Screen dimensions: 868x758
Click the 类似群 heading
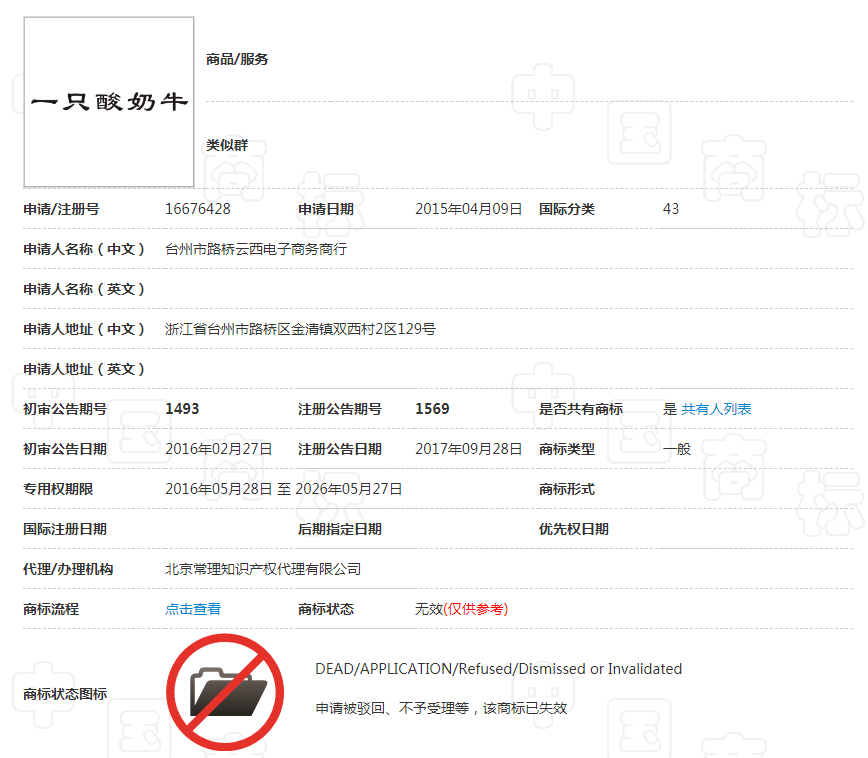tap(227, 145)
